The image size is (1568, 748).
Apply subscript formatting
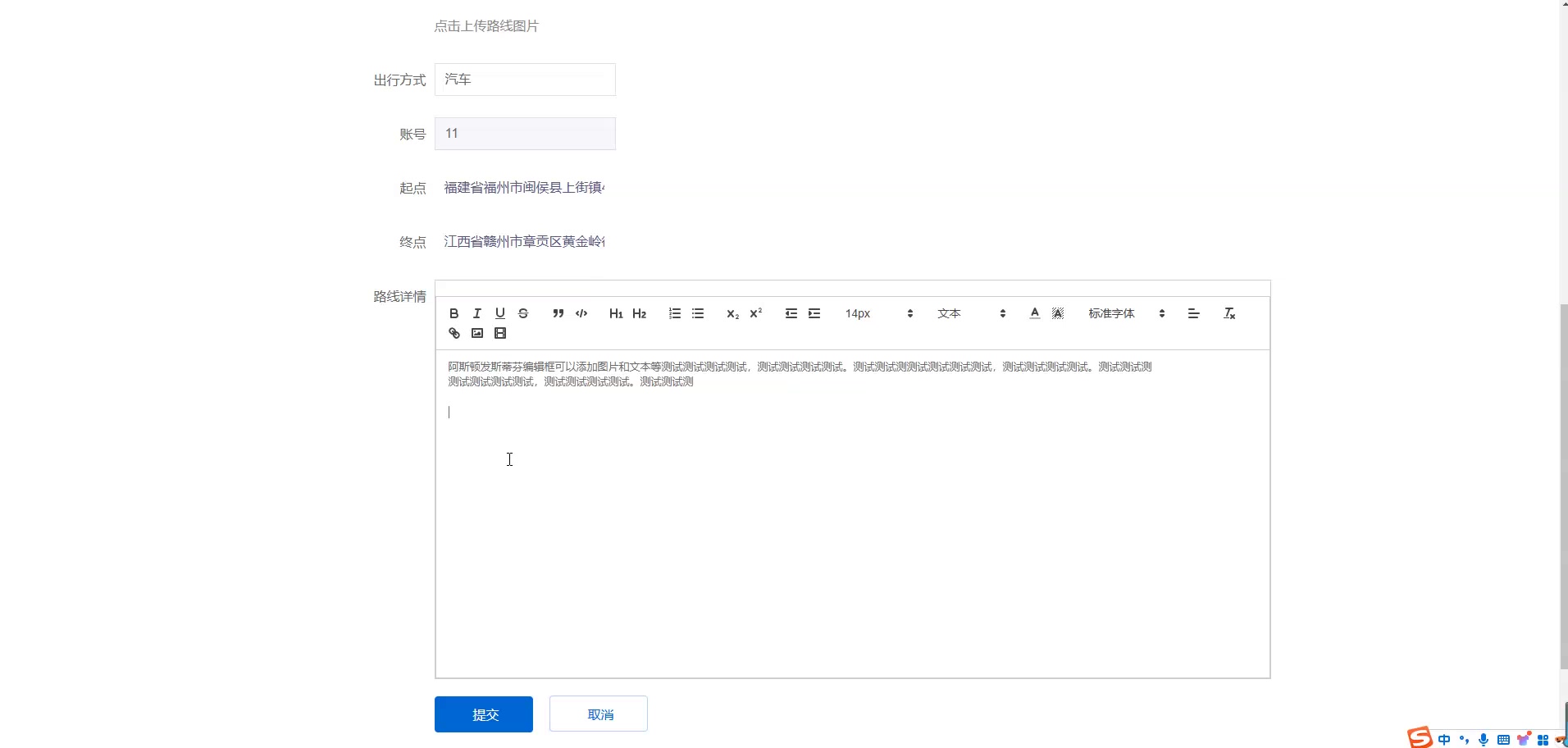click(x=732, y=313)
